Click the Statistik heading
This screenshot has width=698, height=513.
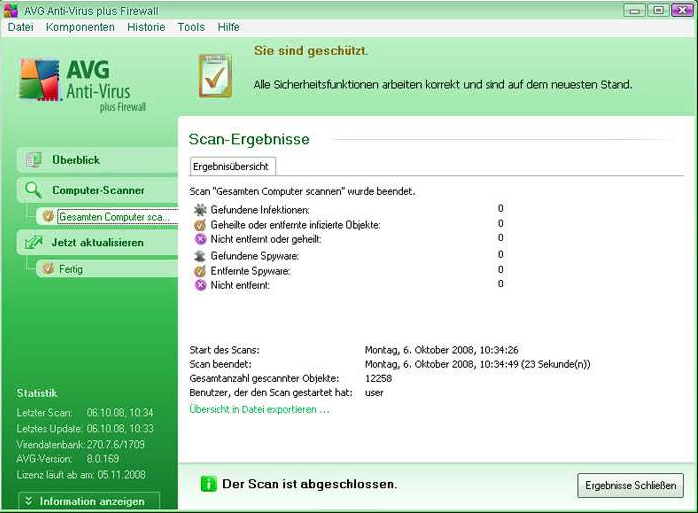37,393
